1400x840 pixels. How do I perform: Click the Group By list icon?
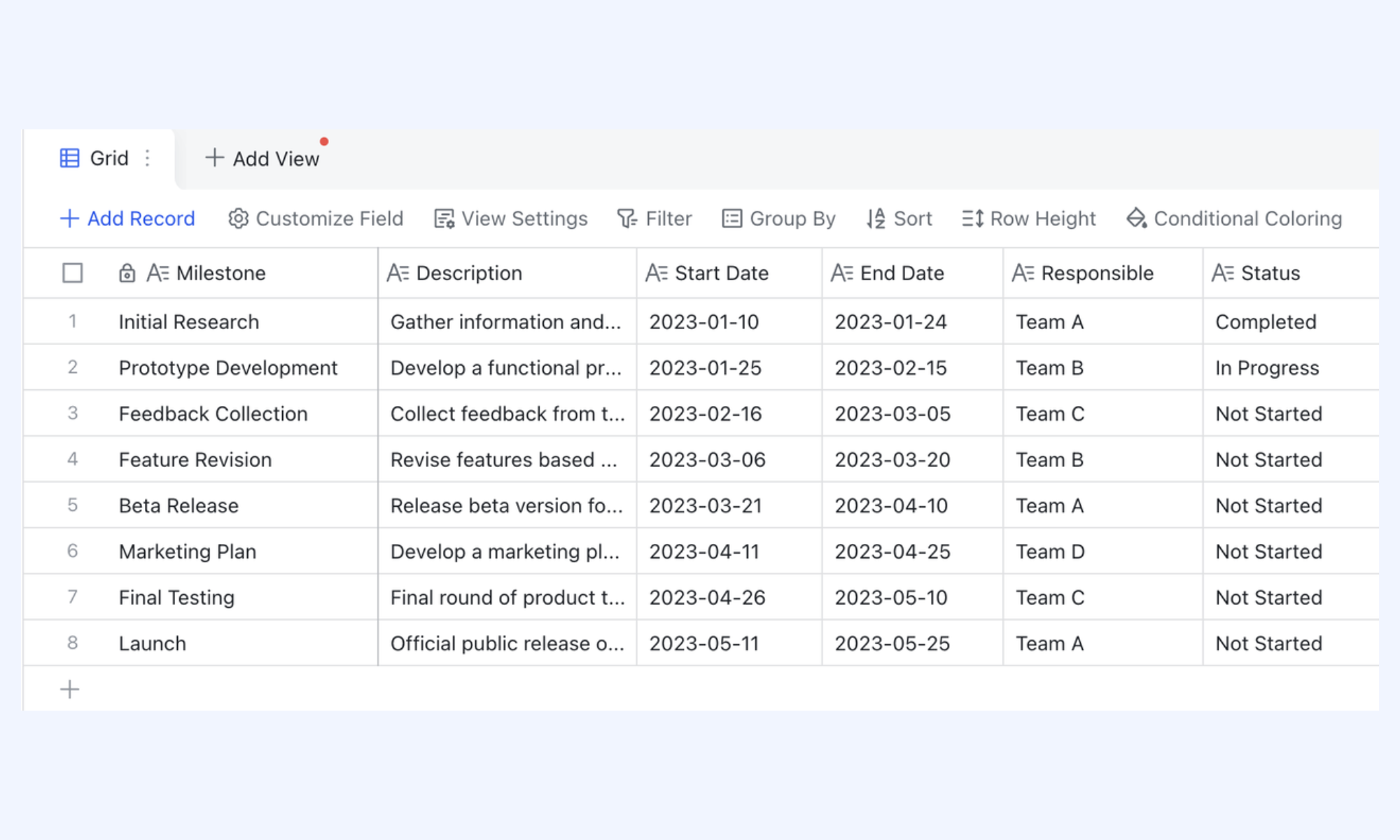pyautogui.click(x=732, y=218)
